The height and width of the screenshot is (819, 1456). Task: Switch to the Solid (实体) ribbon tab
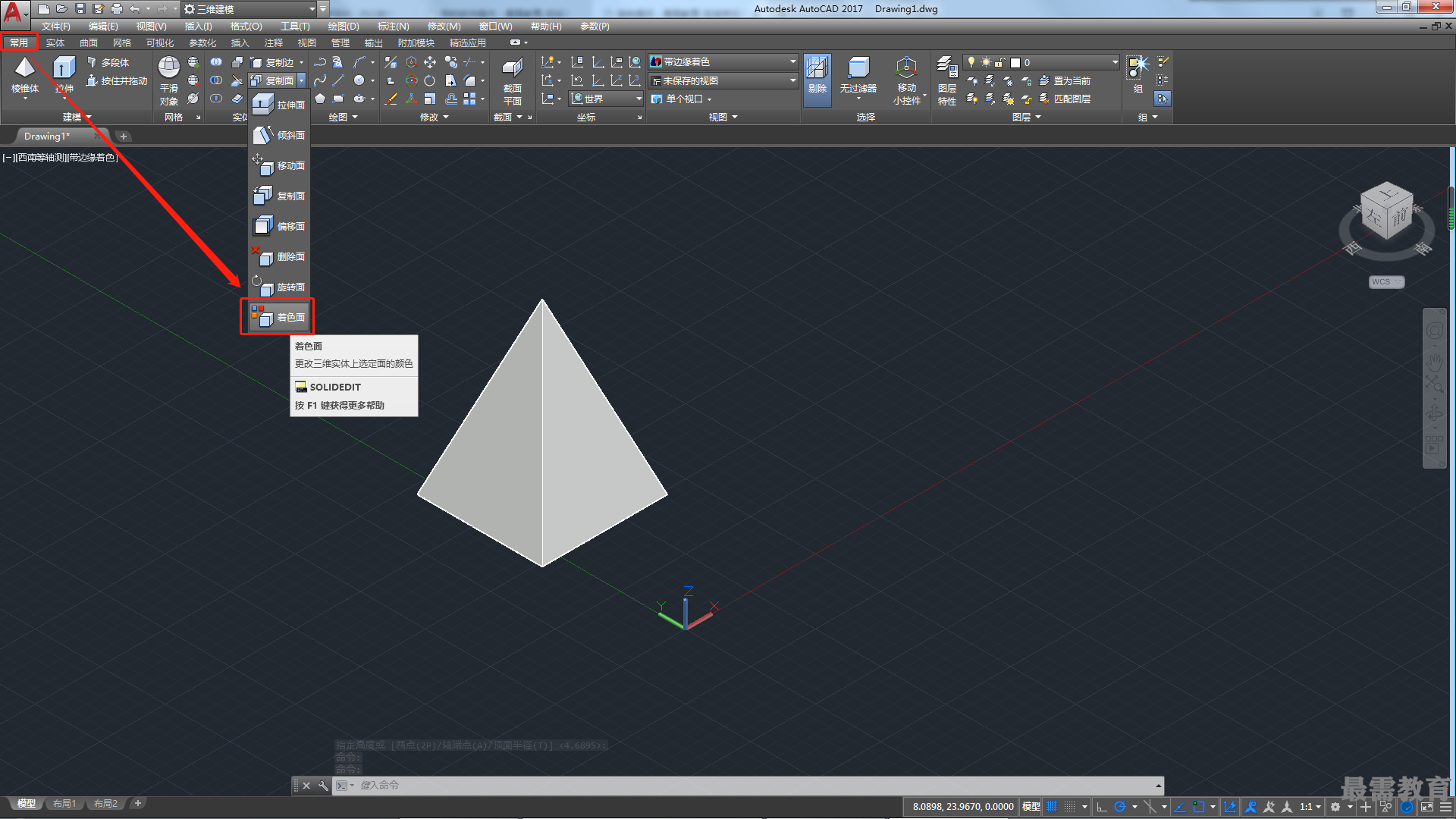click(x=55, y=43)
